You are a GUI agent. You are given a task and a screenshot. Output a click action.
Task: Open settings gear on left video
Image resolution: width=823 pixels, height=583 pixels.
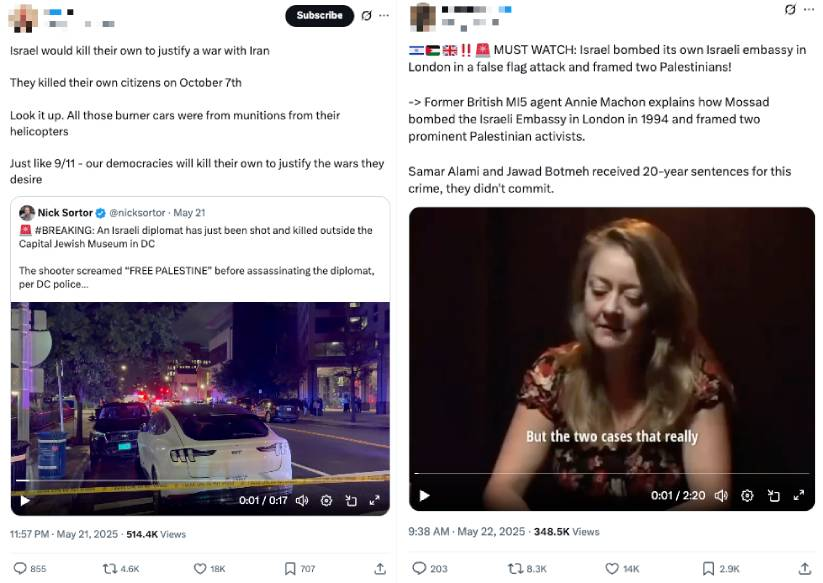326,500
